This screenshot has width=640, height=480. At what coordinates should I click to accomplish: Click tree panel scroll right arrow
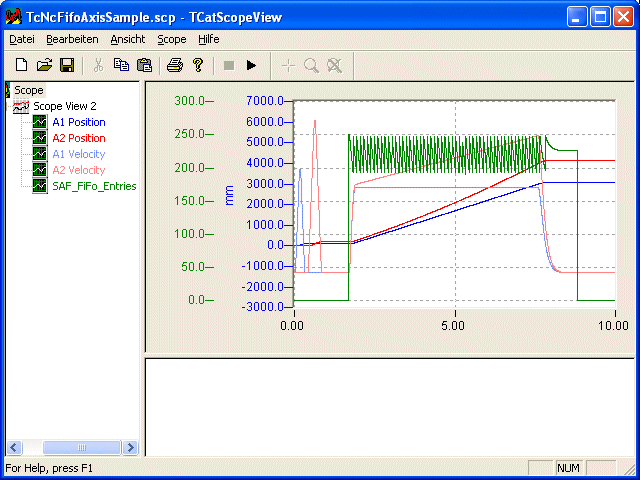[131, 447]
